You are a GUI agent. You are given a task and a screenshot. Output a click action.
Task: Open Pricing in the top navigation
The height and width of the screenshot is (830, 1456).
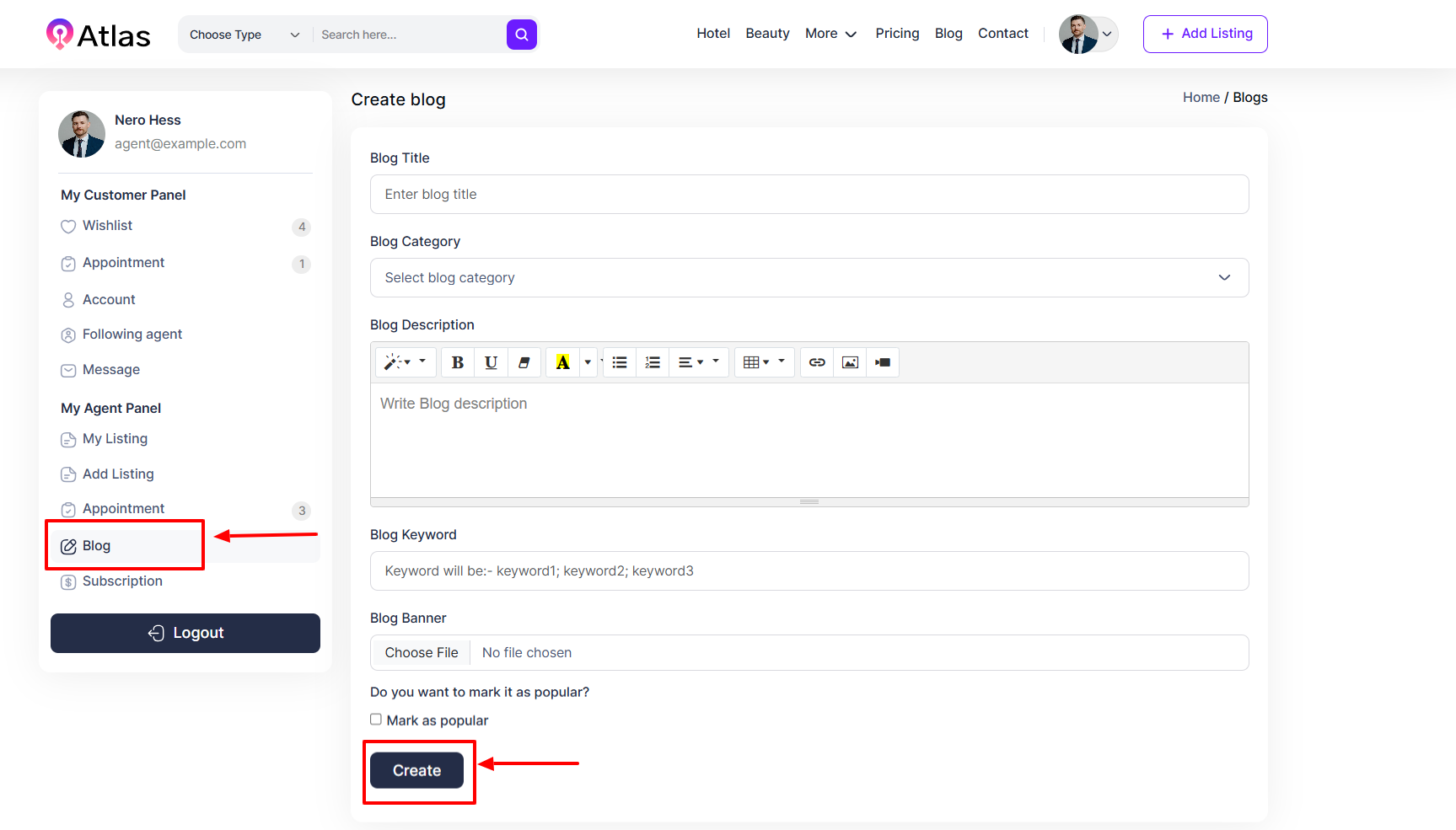click(x=897, y=34)
